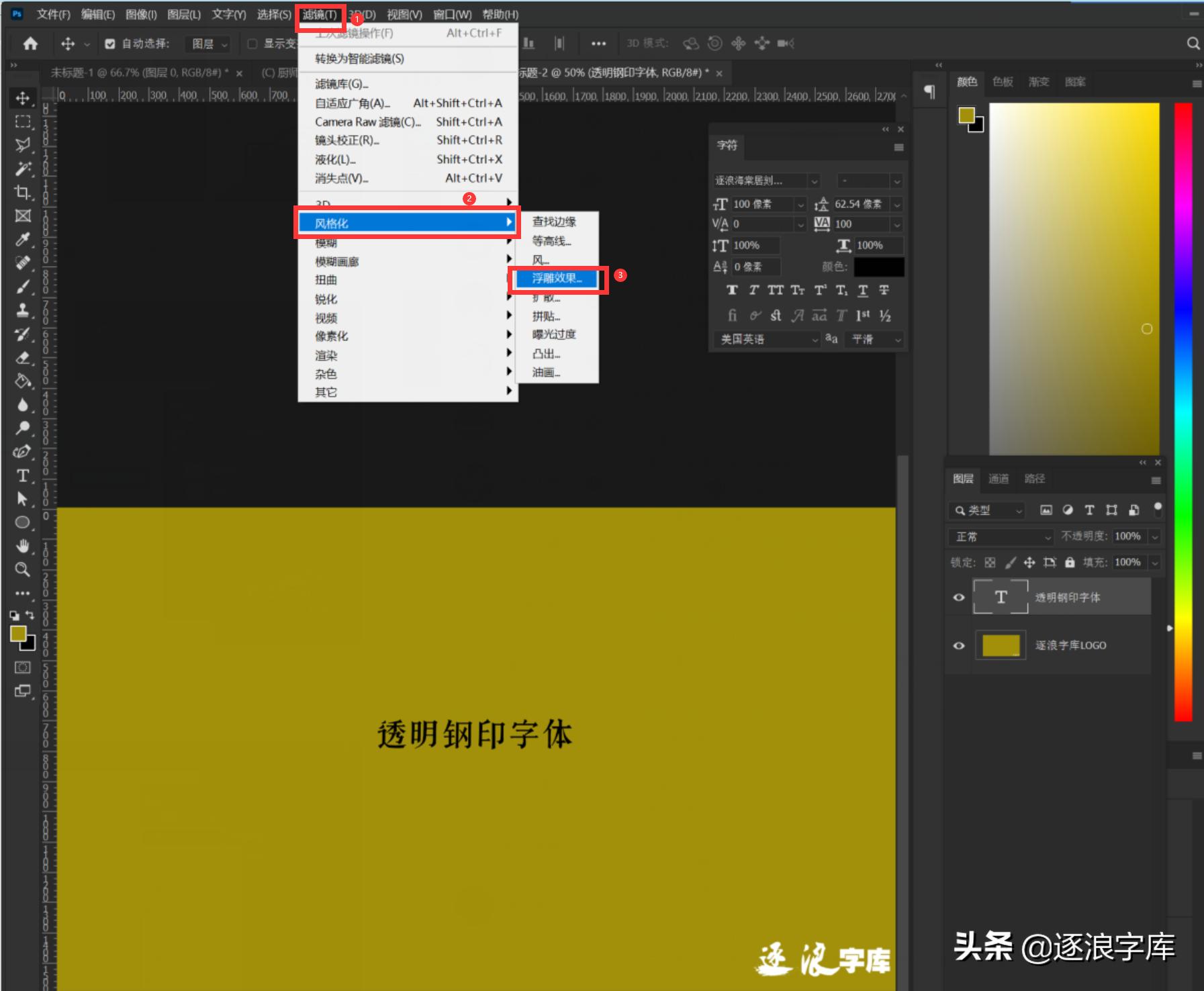
Task: Click the foreground color swatch in the toolbar
Action: (19, 633)
